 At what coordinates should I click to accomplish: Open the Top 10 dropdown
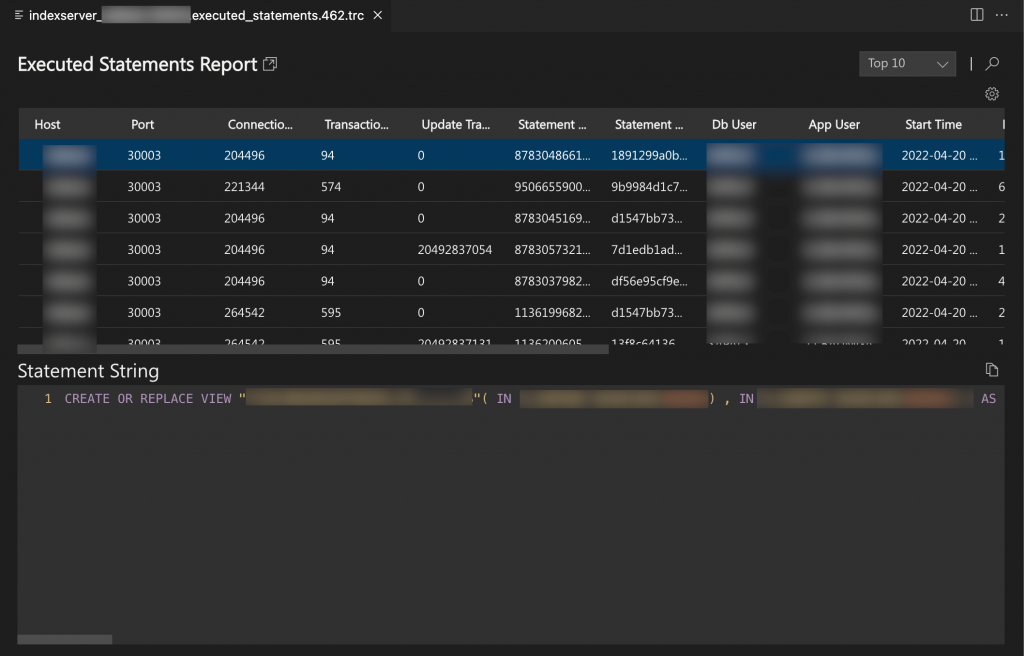[907, 63]
